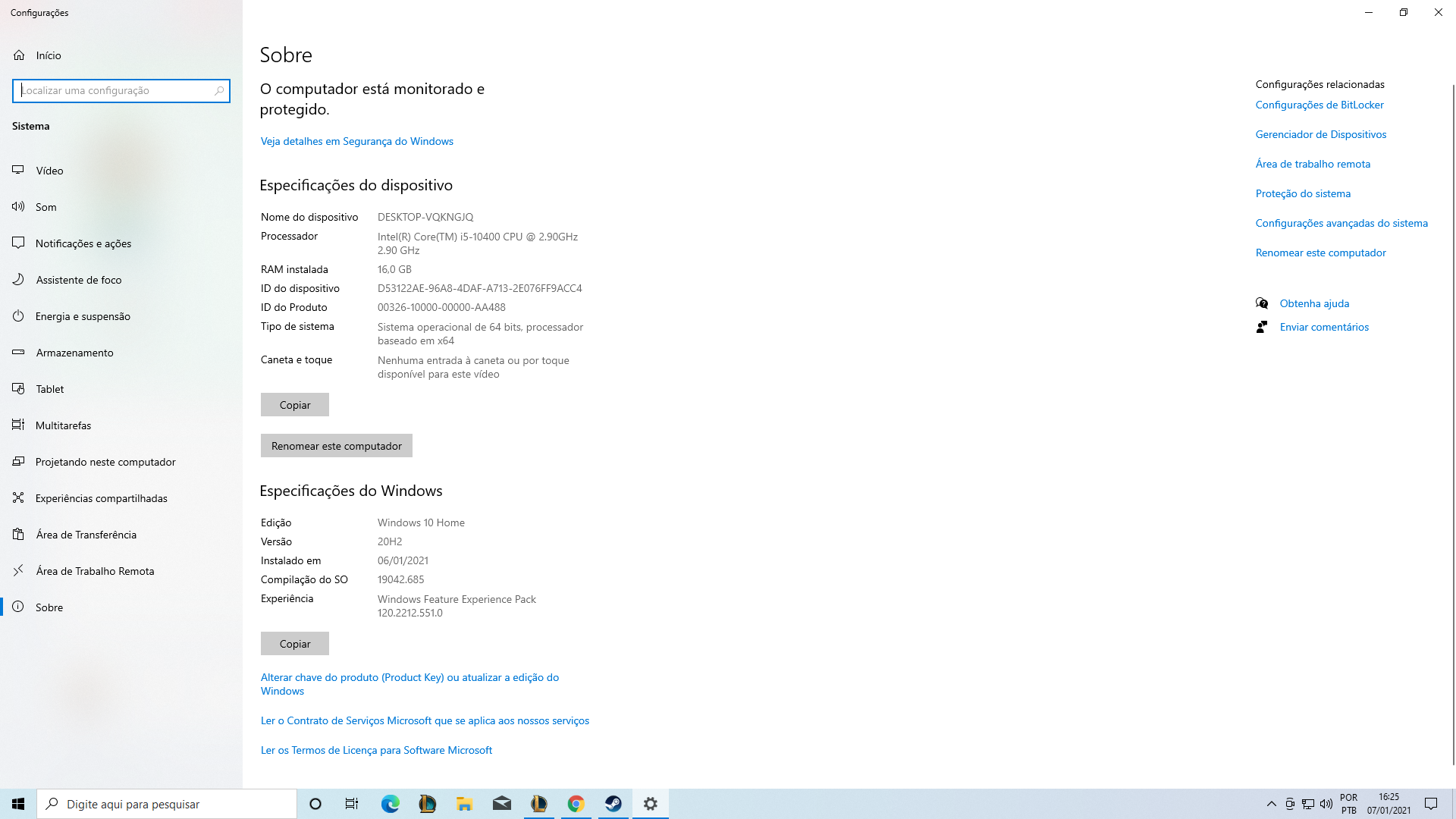Select Armazenamento menu label

pyautogui.click(x=74, y=353)
